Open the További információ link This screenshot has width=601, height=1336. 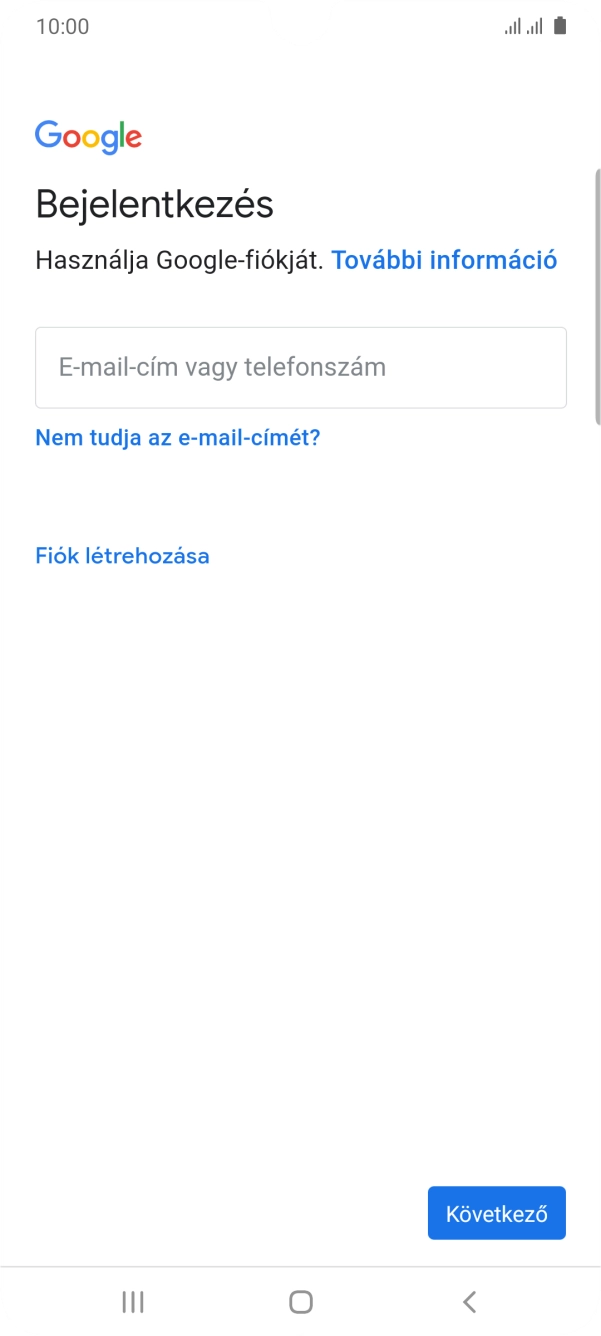[x=445, y=260]
